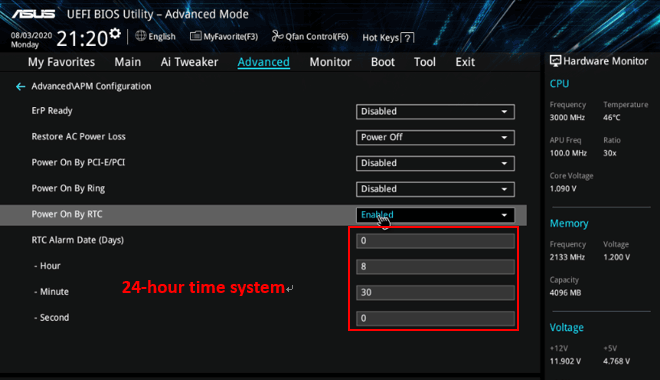
Task: Click the CPU section heading
Action: (559, 84)
